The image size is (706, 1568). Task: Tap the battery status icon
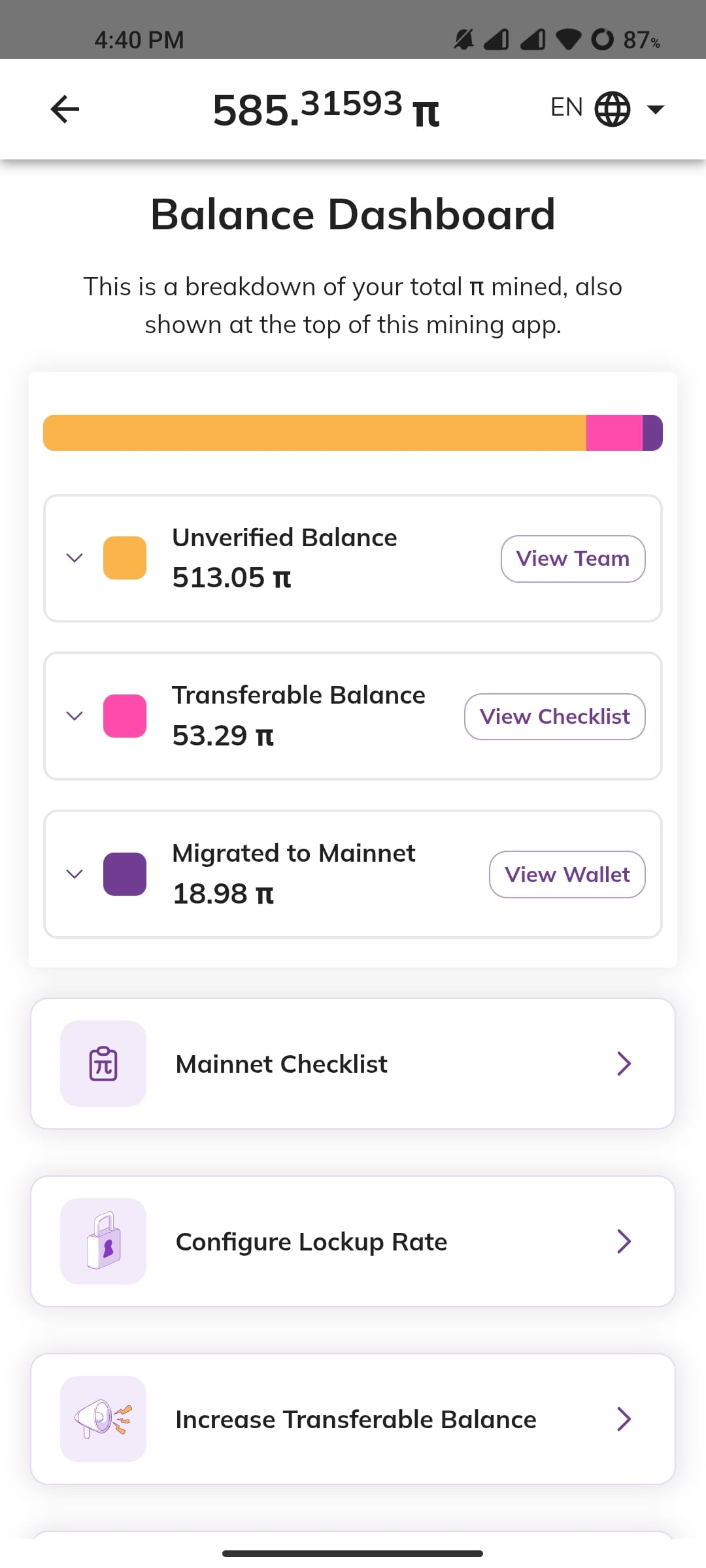point(602,39)
